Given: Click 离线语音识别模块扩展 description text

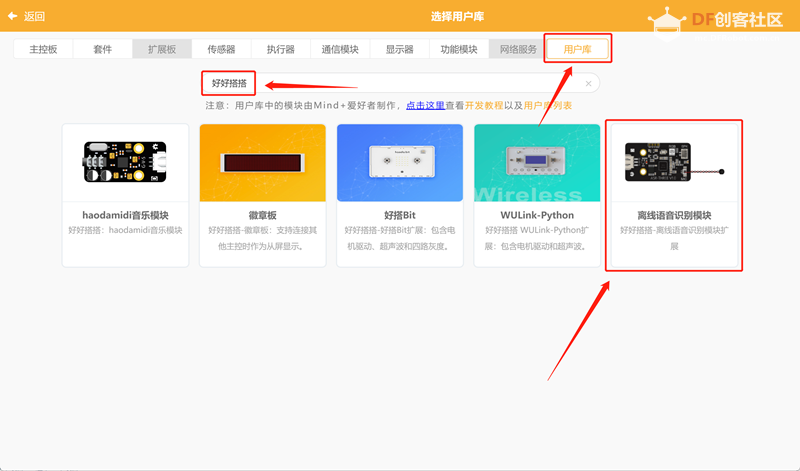Looking at the screenshot, I should pyautogui.click(x=674, y=238).
